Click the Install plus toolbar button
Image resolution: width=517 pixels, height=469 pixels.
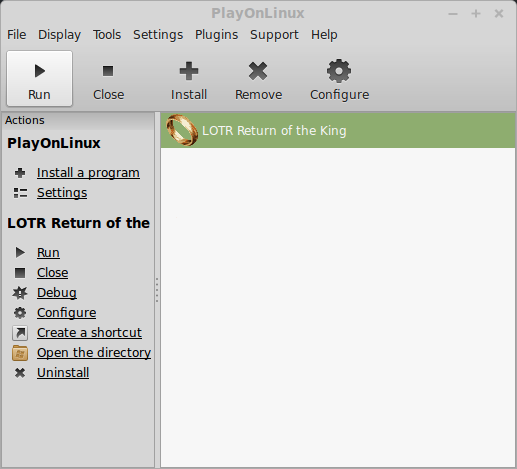[189, 79]
